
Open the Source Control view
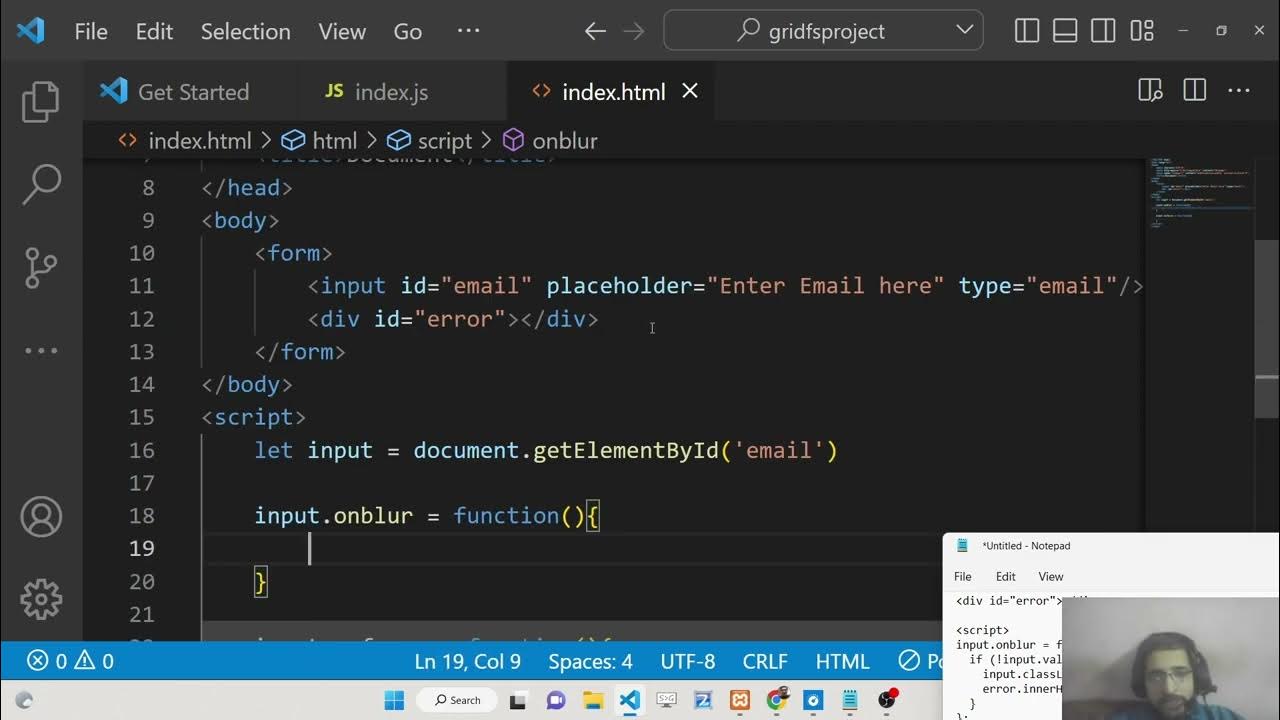(41, 267)
